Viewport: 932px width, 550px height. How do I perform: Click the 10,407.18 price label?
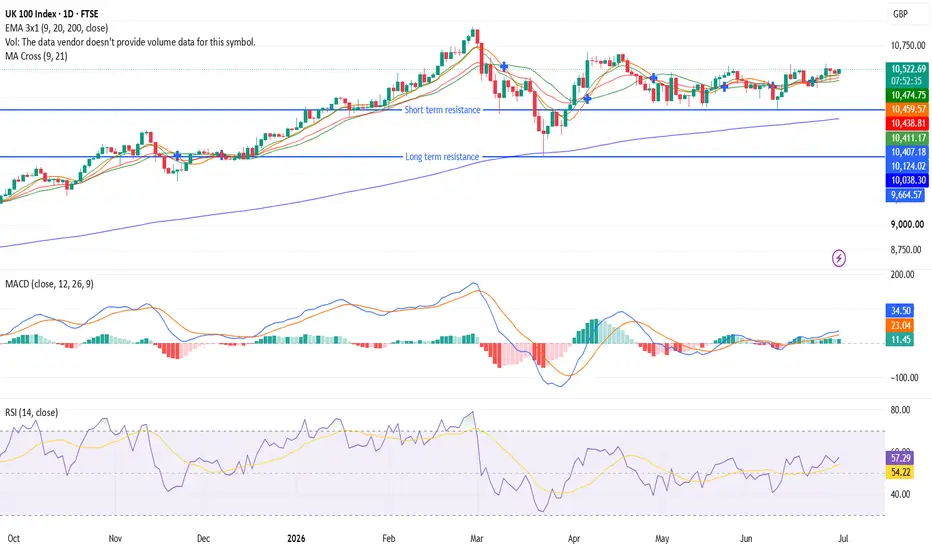tap(907, 152)
